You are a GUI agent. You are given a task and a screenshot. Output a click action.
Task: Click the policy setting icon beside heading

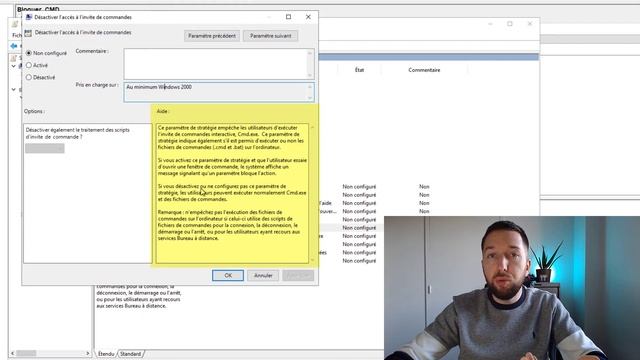tap(28, 33)
